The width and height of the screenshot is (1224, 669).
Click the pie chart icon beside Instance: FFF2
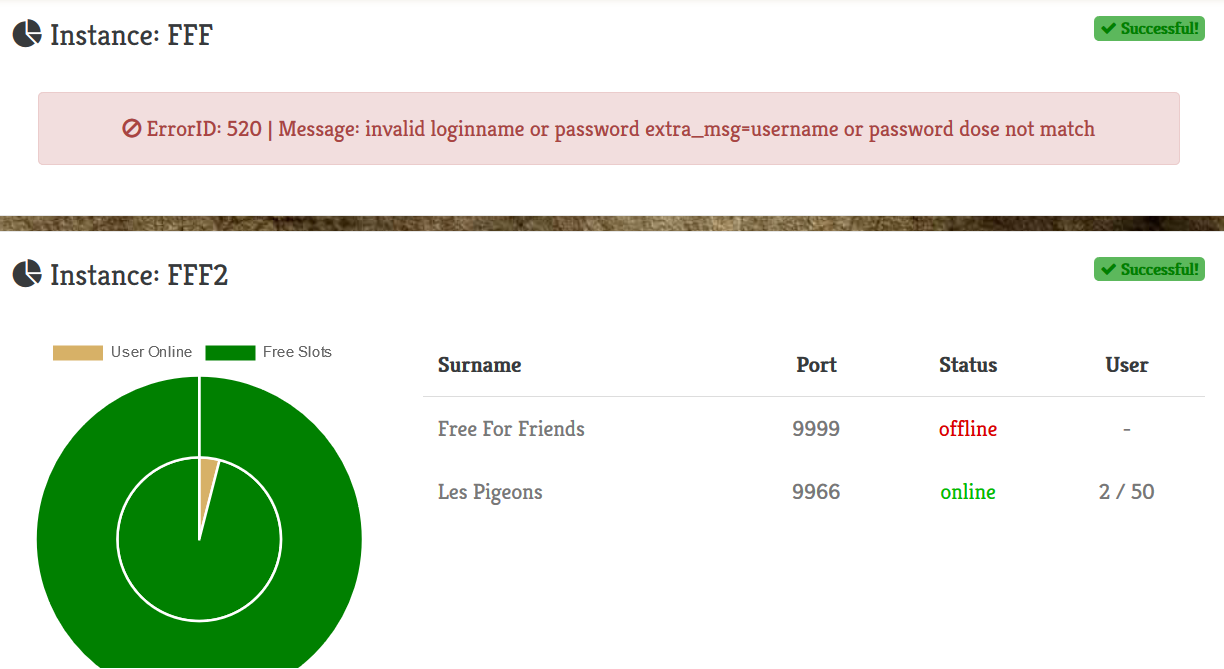click(x=27, y=274)
